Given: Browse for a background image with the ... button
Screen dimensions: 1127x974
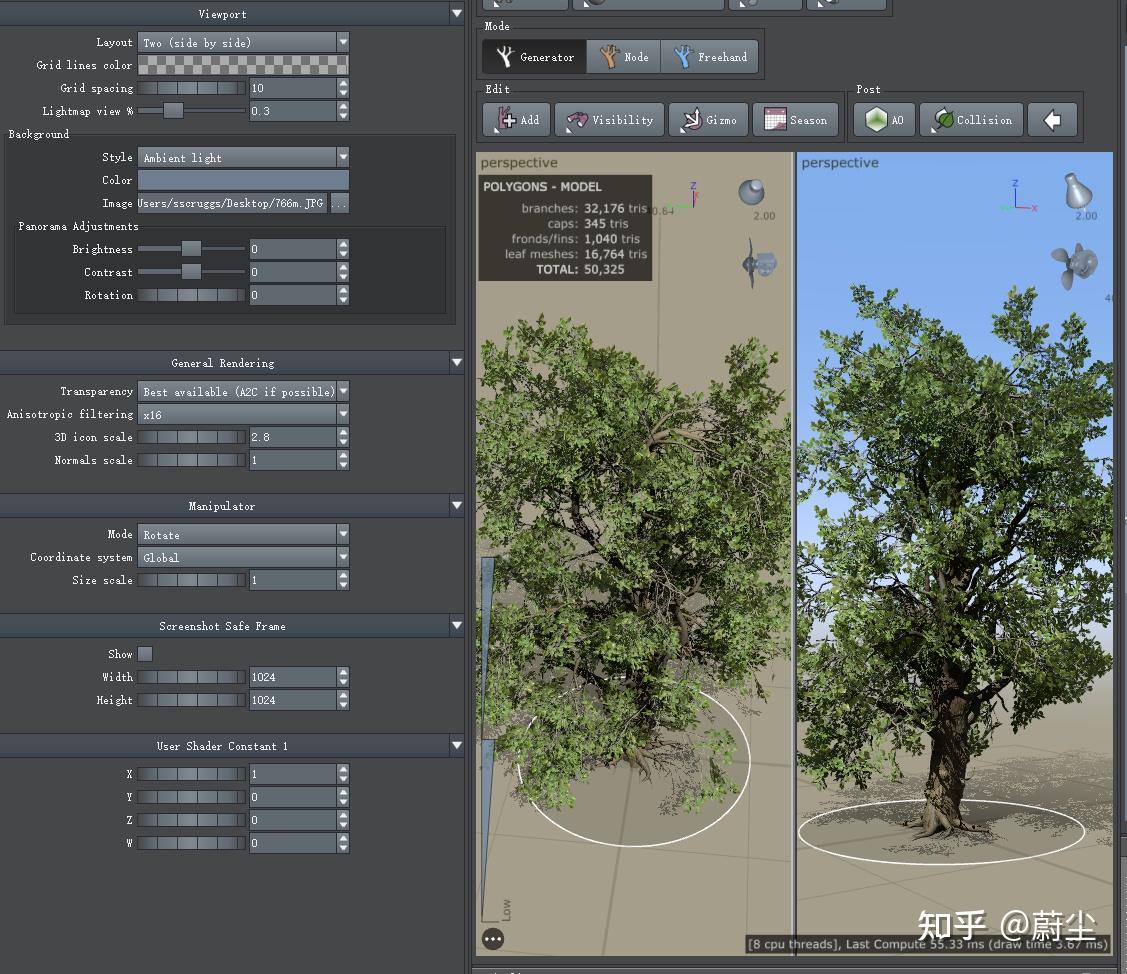Looking at the screenshot, I should [338, 203].
